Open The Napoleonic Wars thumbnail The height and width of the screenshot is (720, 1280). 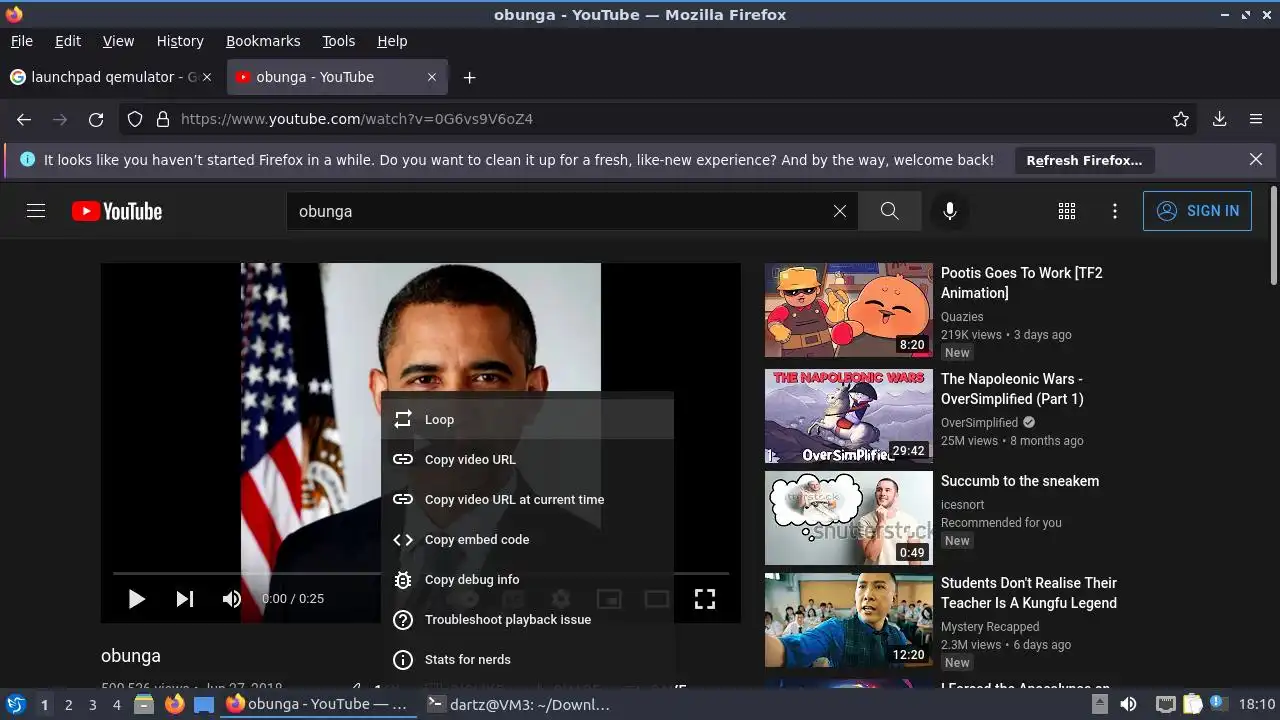coord(849,416)
